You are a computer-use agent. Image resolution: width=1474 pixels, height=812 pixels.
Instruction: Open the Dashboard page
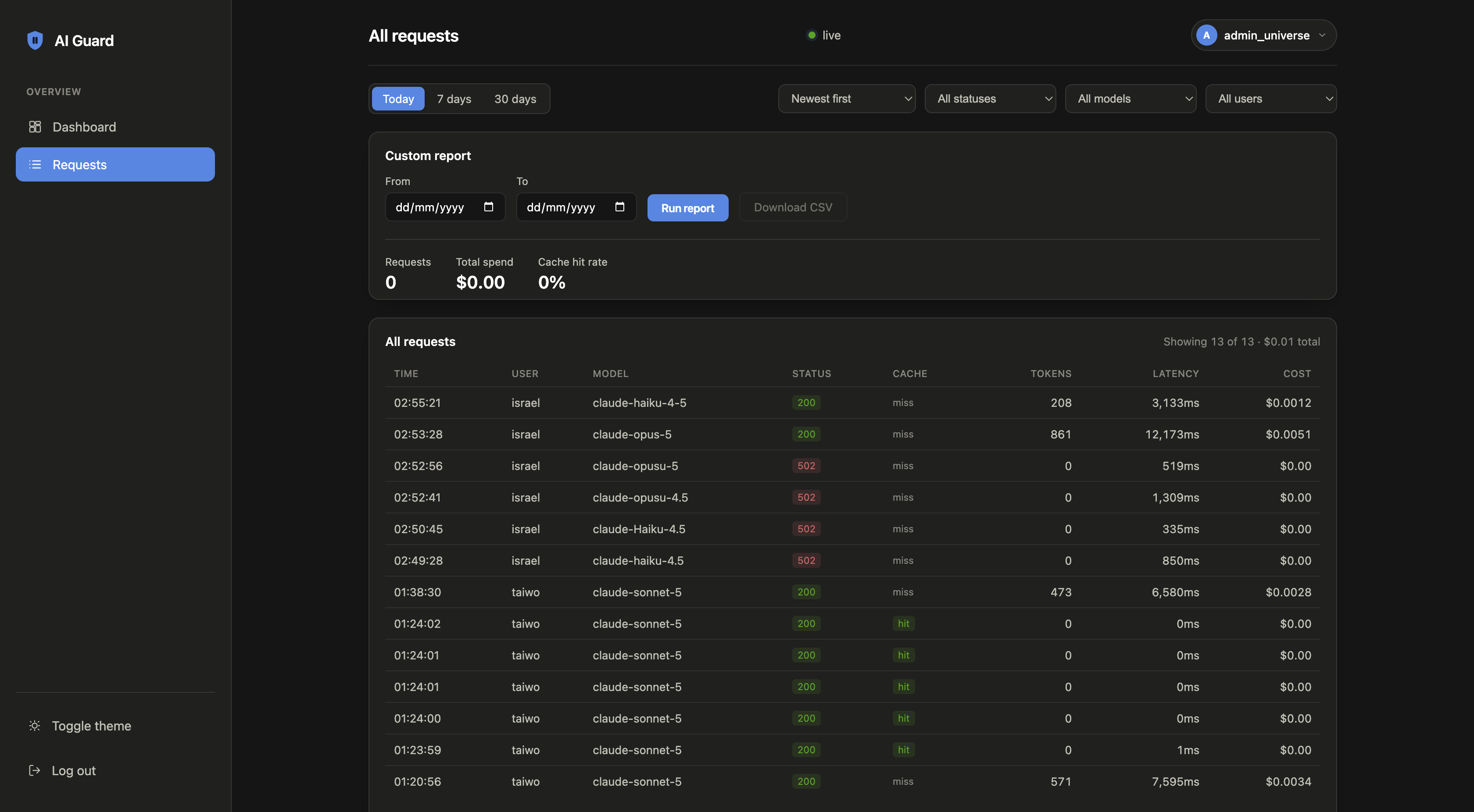(115, 127)
